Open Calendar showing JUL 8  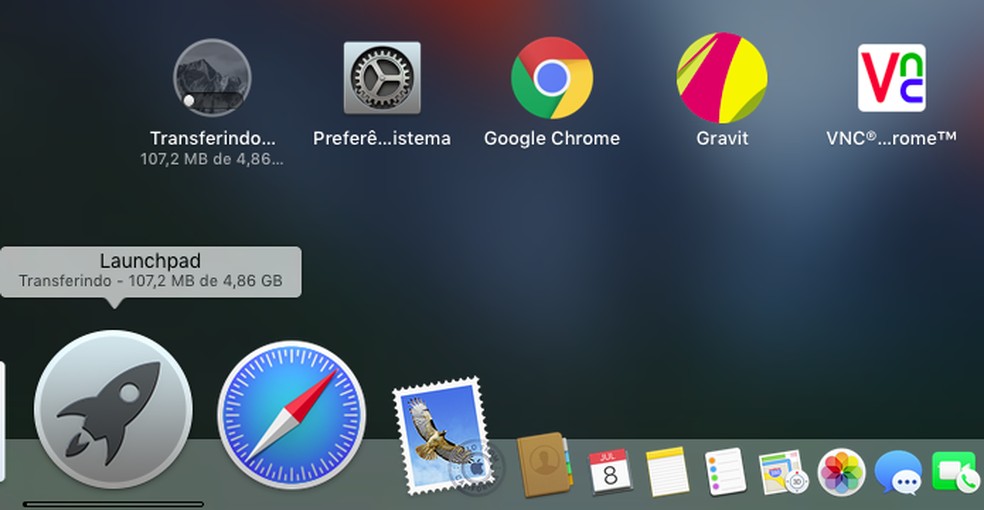[x=610, y=472]
